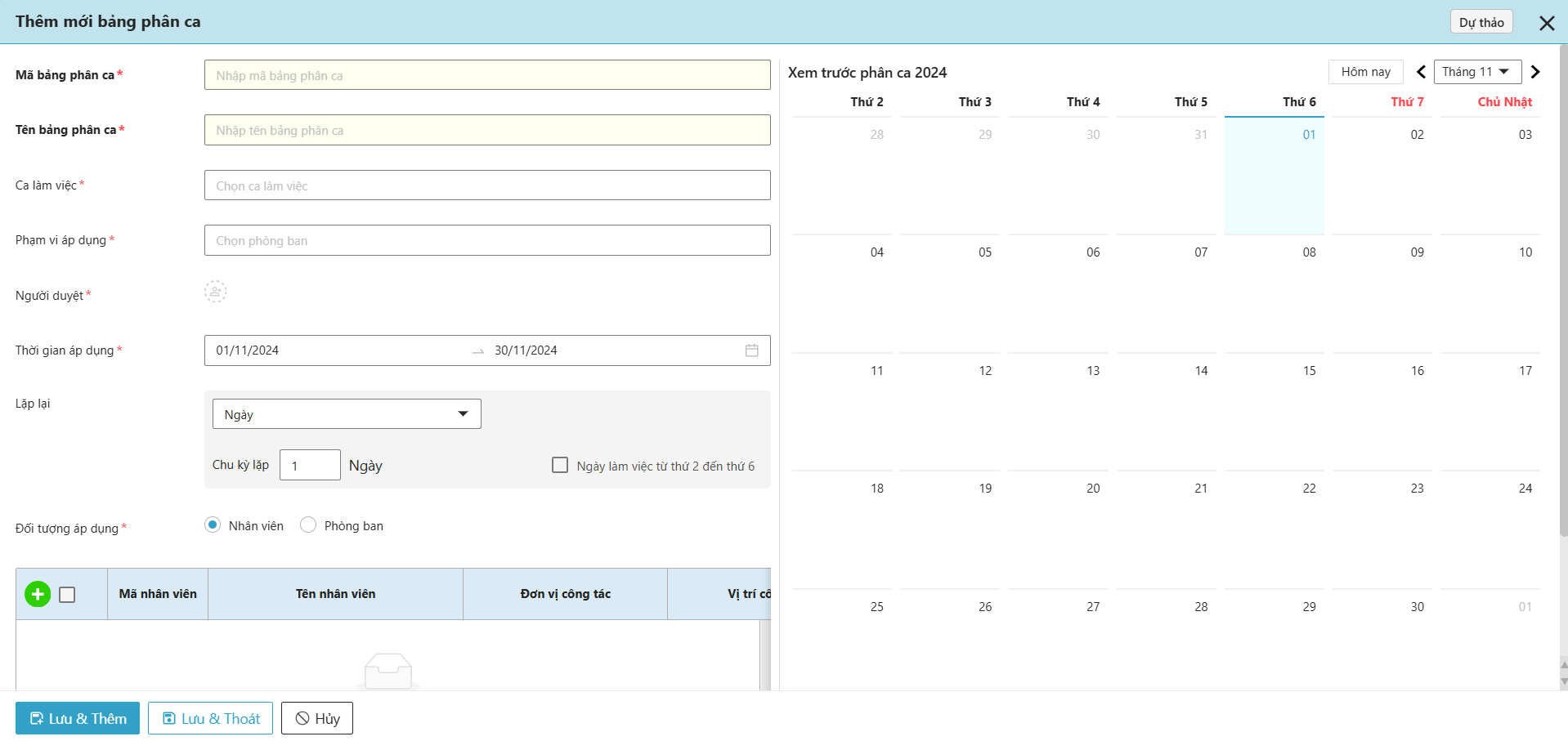Click the approver person icon
The height and width of the screenshot is (741, 1568).
pos(215,292)
